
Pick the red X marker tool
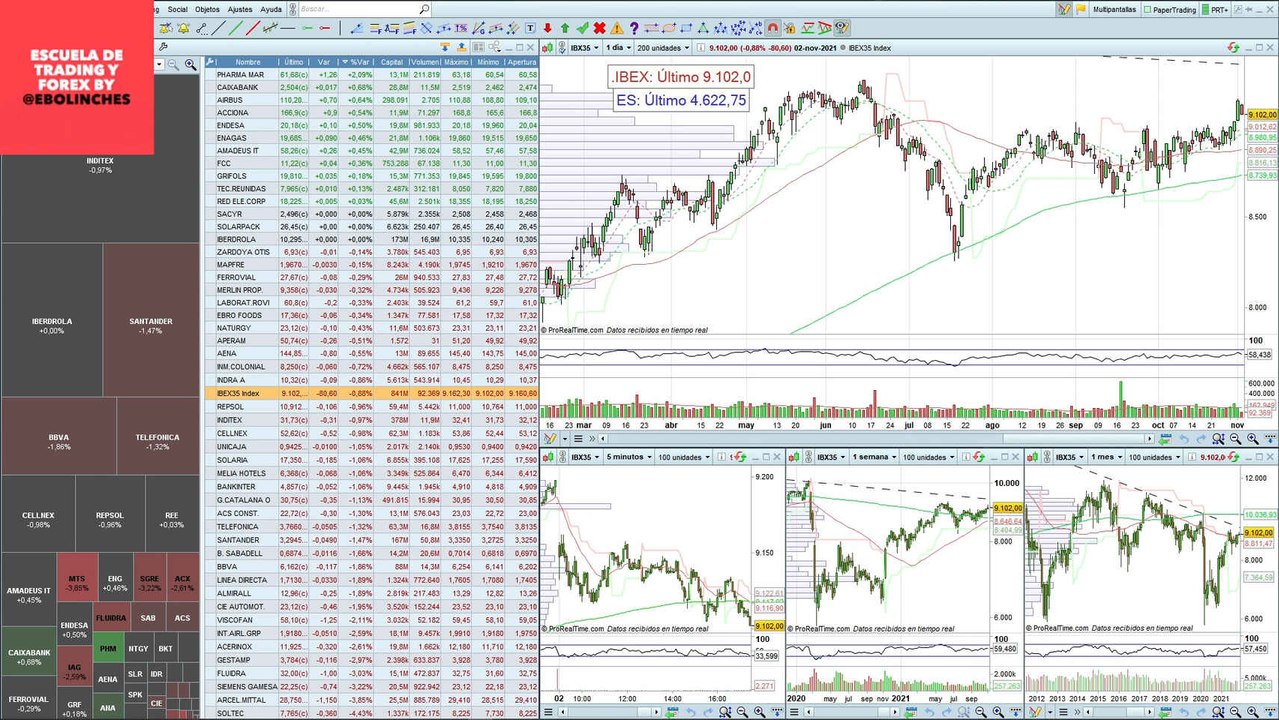(600, 28)
